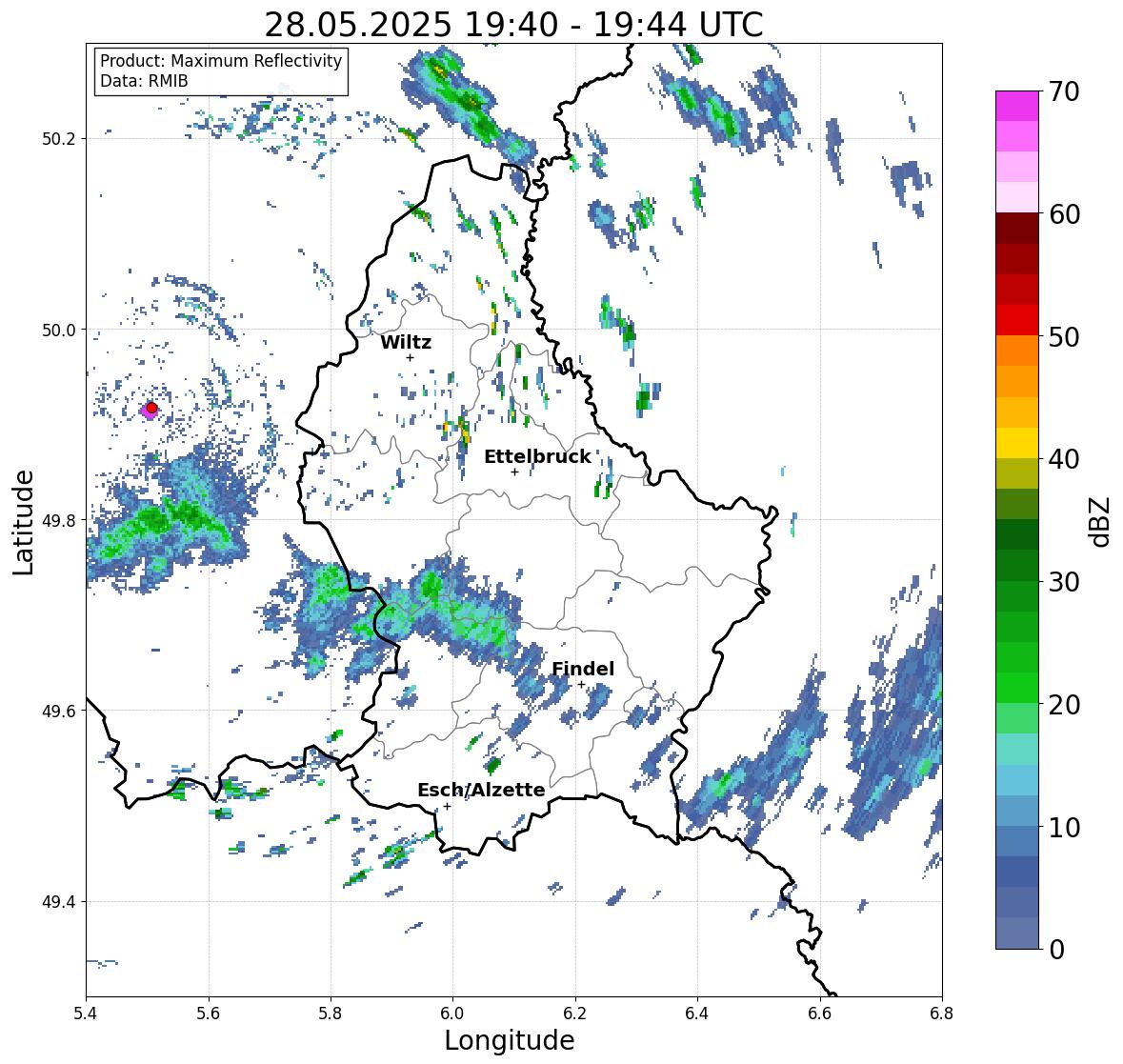This screenshot has height=1064, width=1123.
Task: Click the Latitude axis label
Action: click(x=23, y=523)
